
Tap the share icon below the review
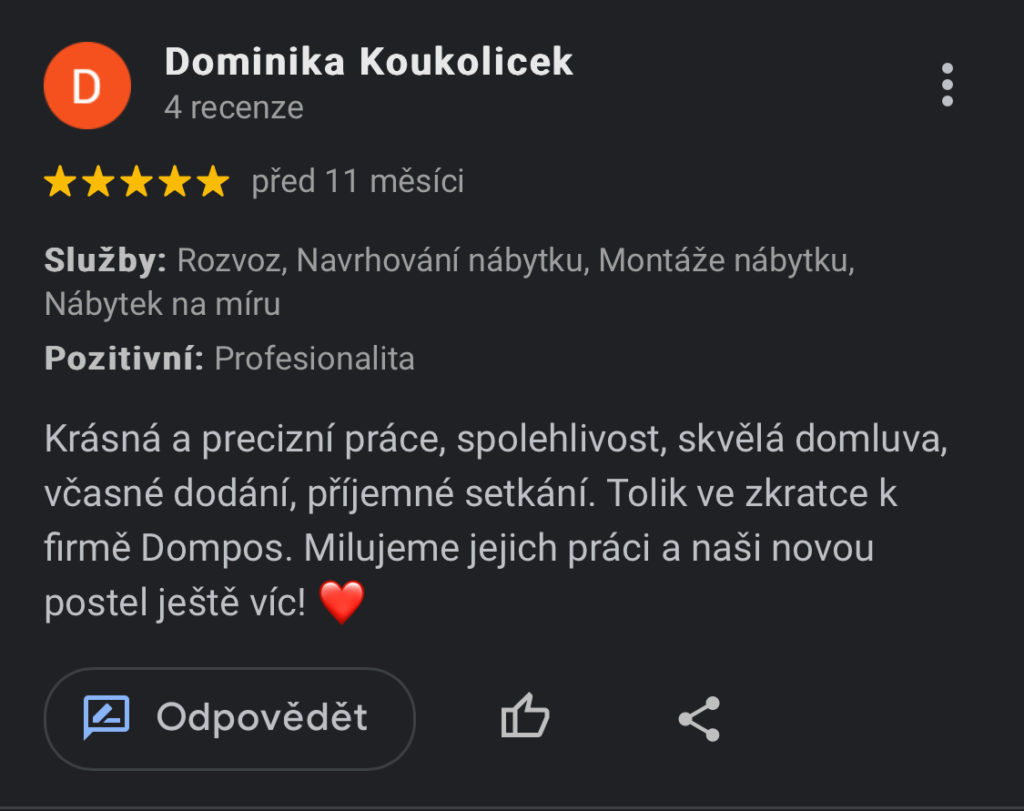coord(699,719)
